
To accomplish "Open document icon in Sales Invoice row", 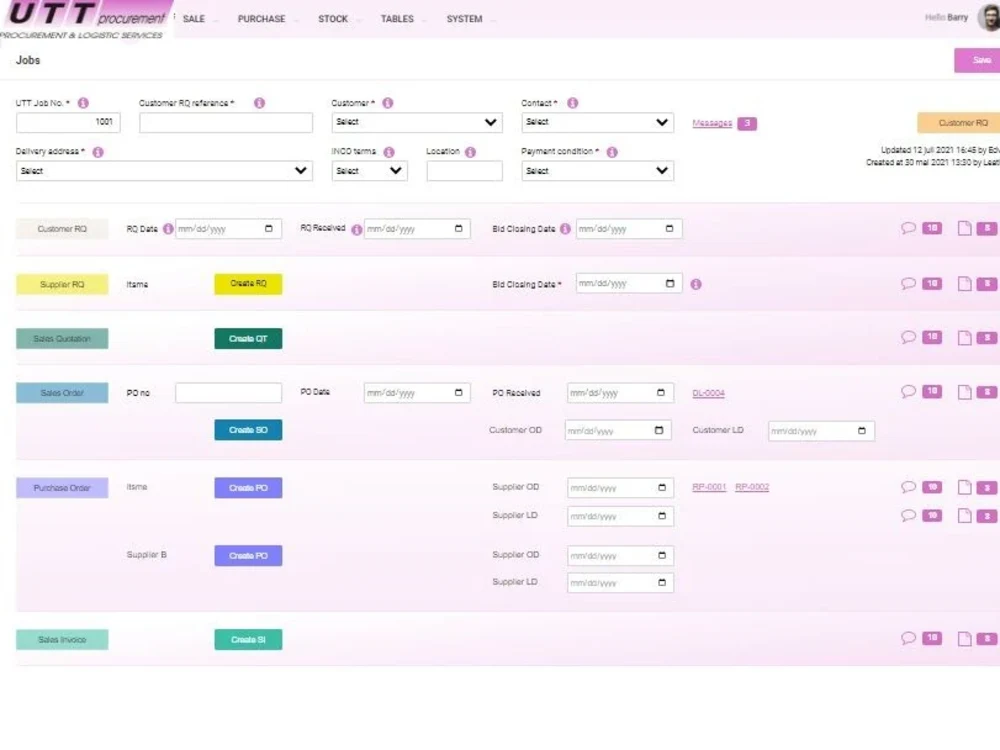I will (x=964, y=638).
